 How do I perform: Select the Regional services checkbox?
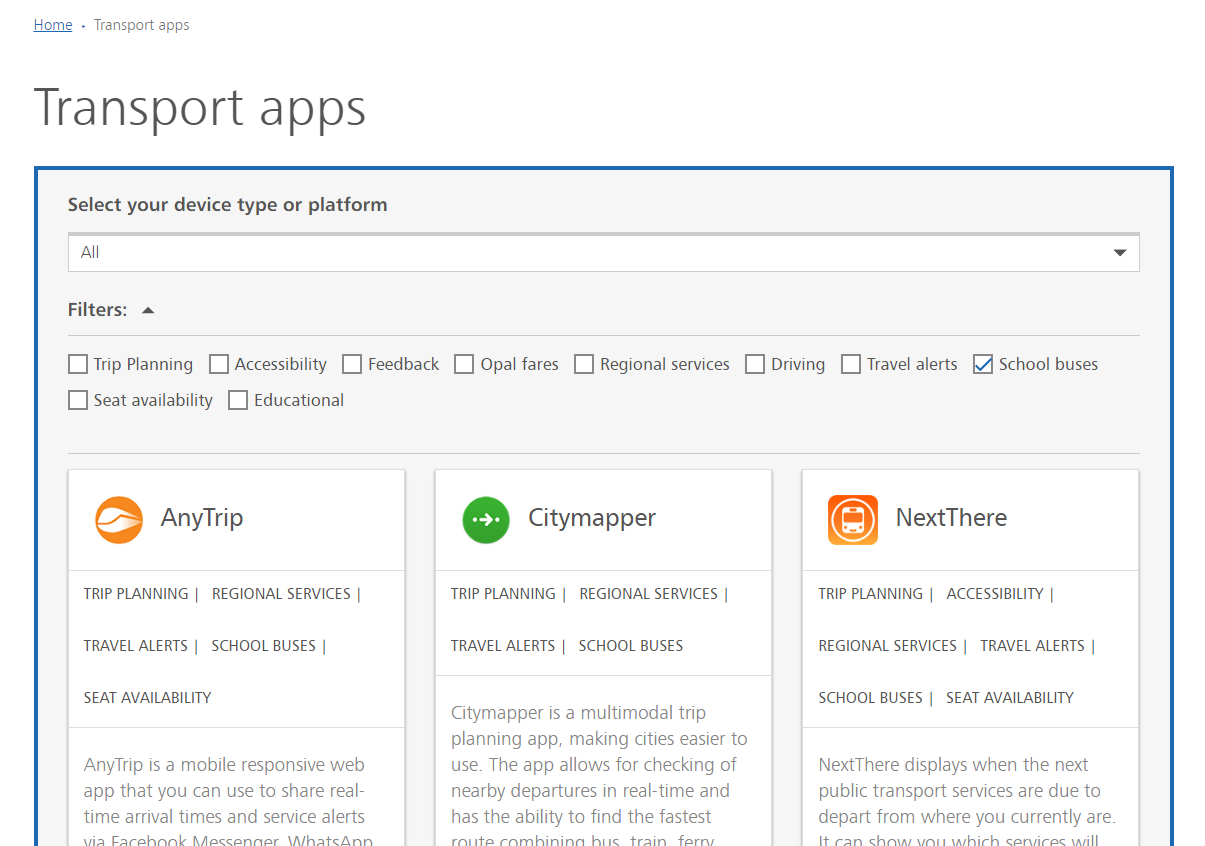[584, 364]
